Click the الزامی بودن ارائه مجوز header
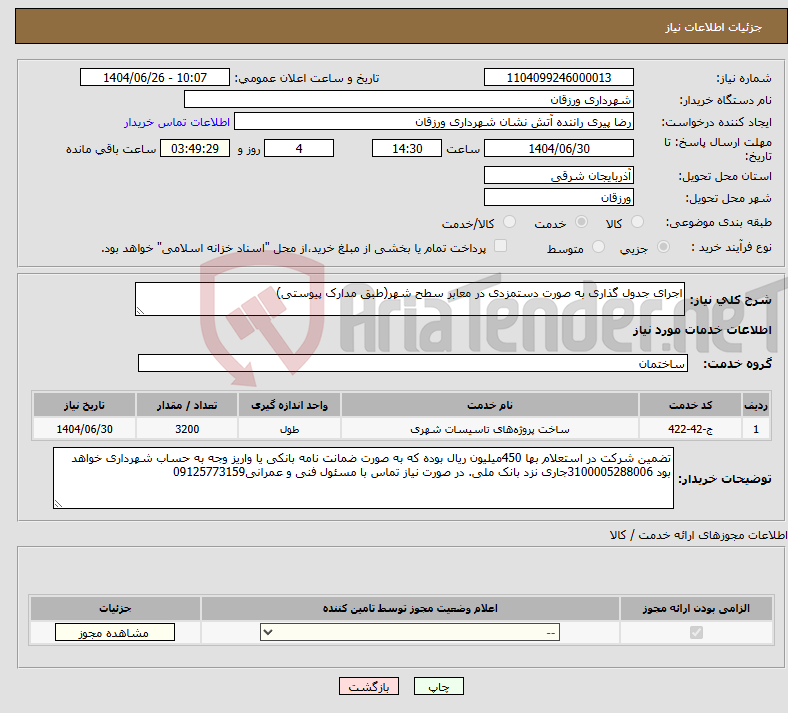The width and height of the screenshot is (788, 713). coord(696,608)
